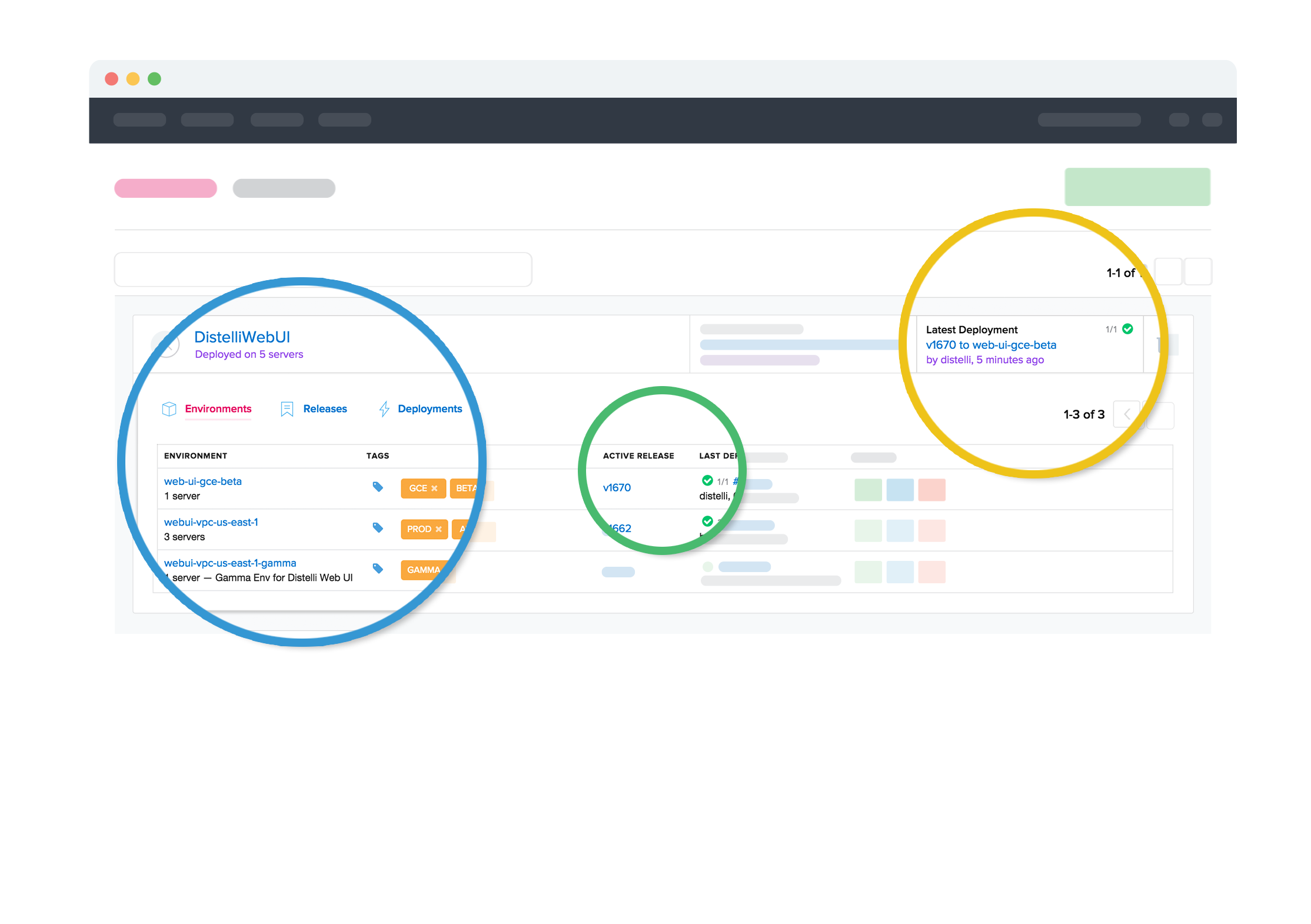Open the web-ui-gce-beta environment
The width and height of the screenshot is (1311, 924).
coord(203,481)
